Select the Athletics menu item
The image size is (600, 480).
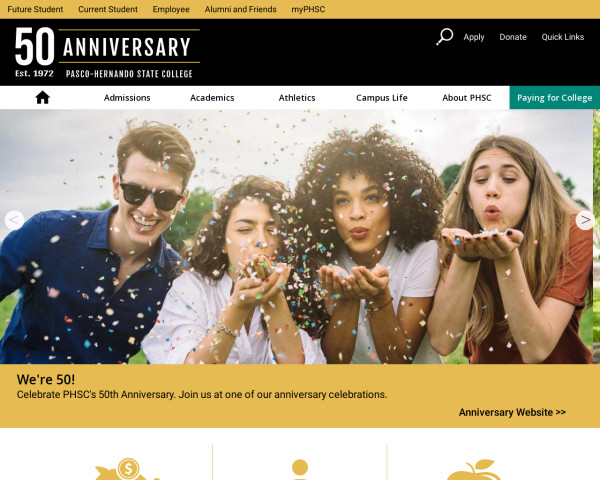point(297,98)
